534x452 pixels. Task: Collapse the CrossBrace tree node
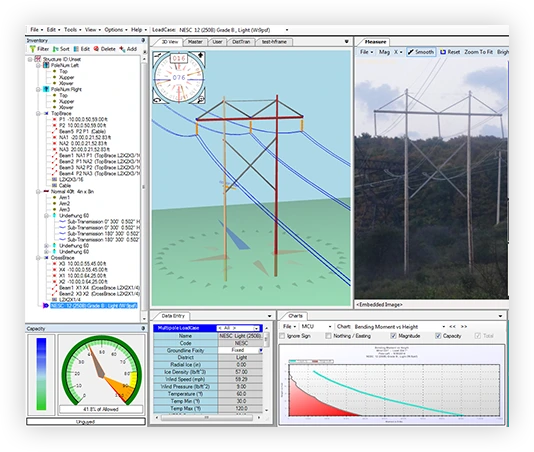click(x=38, y=258)
